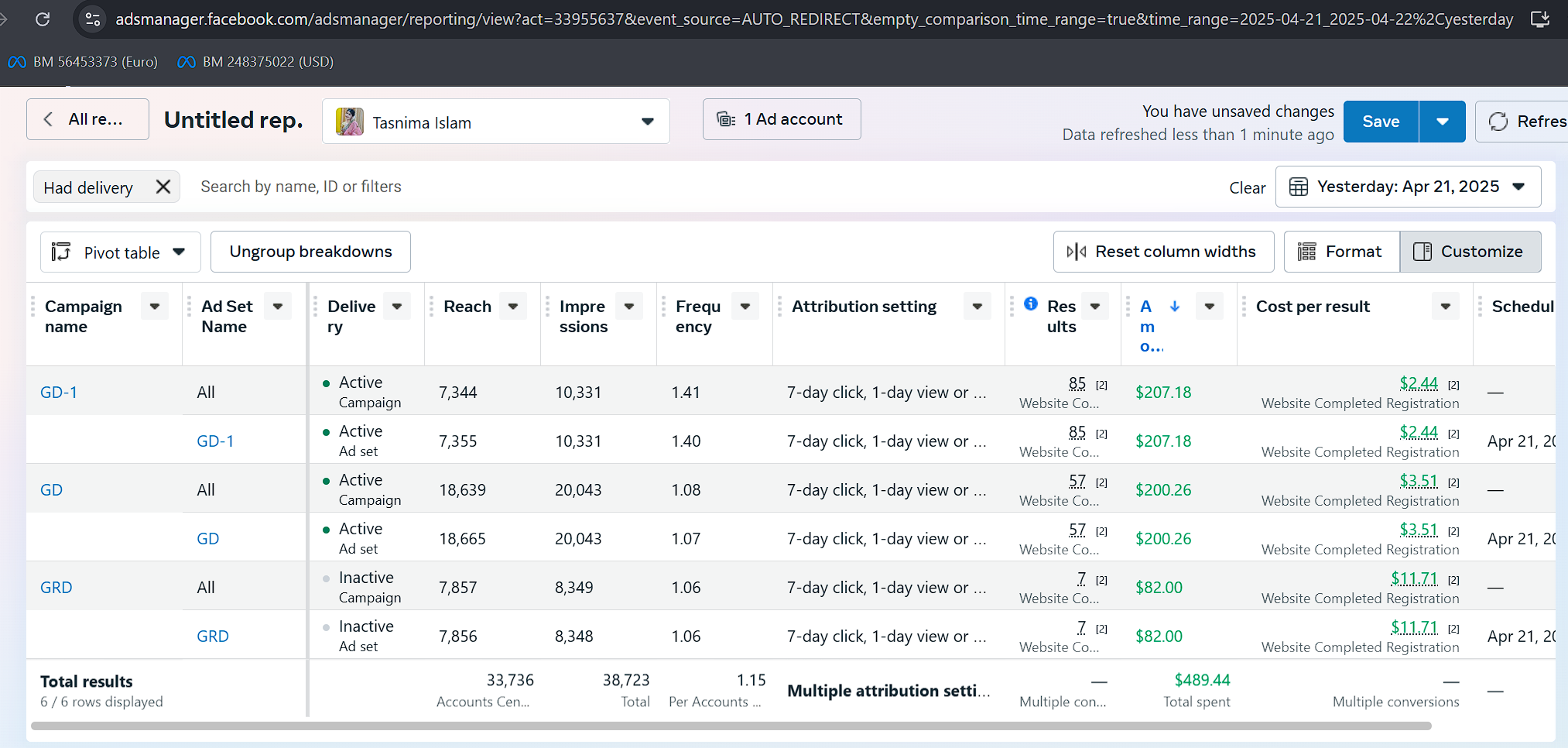This screenshot has height=748, width=1568.
Task: Click the install app icon in address bar
Action: coord(1540,19)
